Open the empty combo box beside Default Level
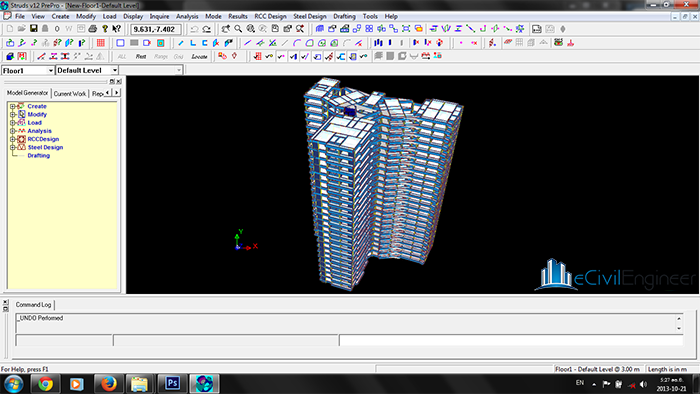 [179, 71]
